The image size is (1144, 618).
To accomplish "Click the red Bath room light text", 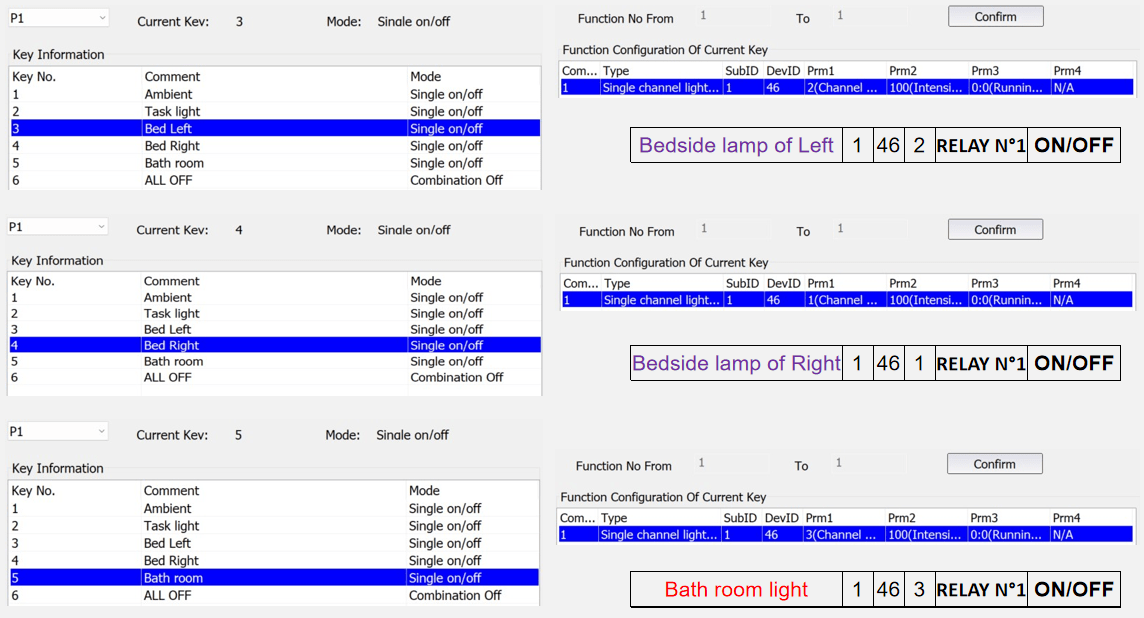I will (x=736, y=590).
